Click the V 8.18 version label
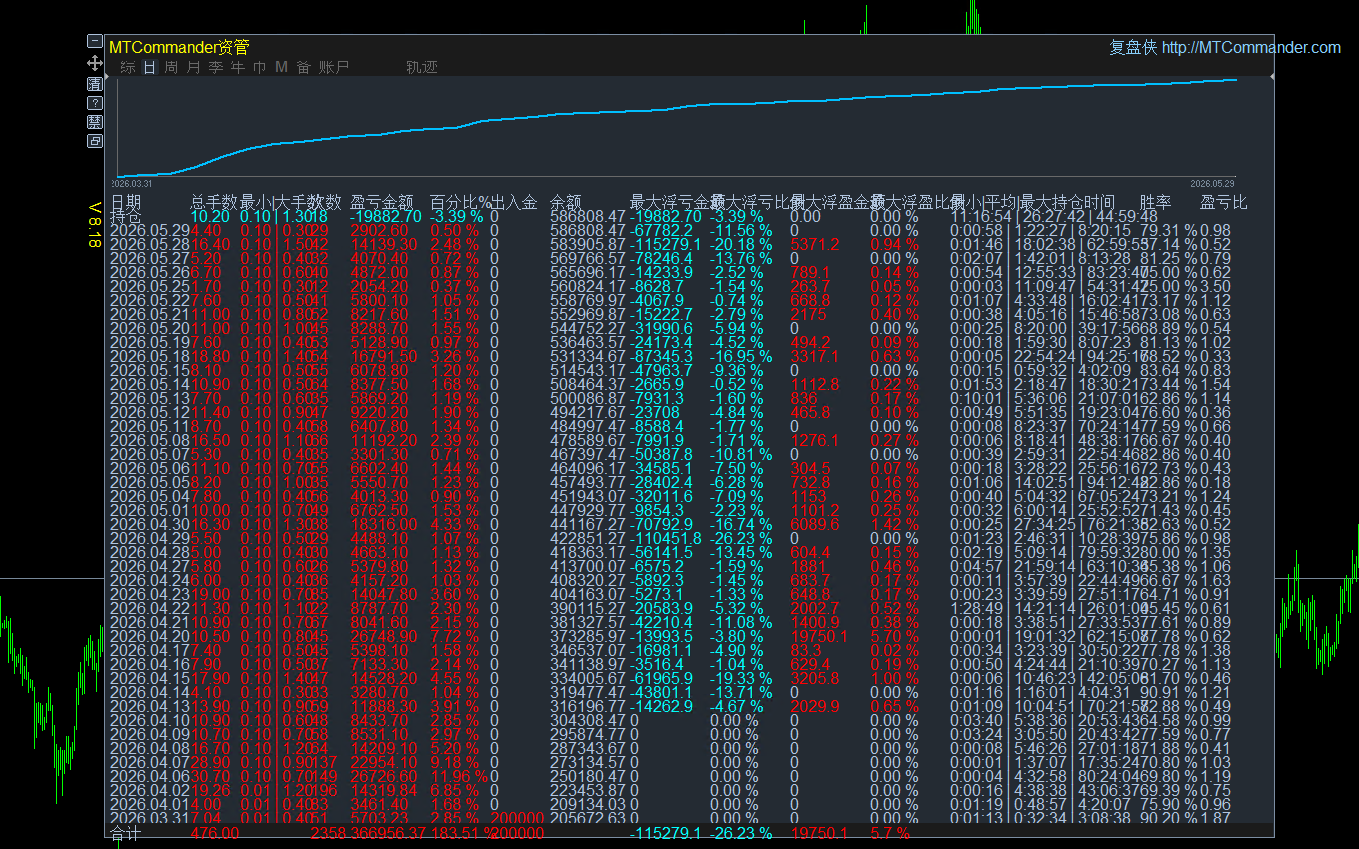Screen dimensions: 1359x849 tap(95, 226)
